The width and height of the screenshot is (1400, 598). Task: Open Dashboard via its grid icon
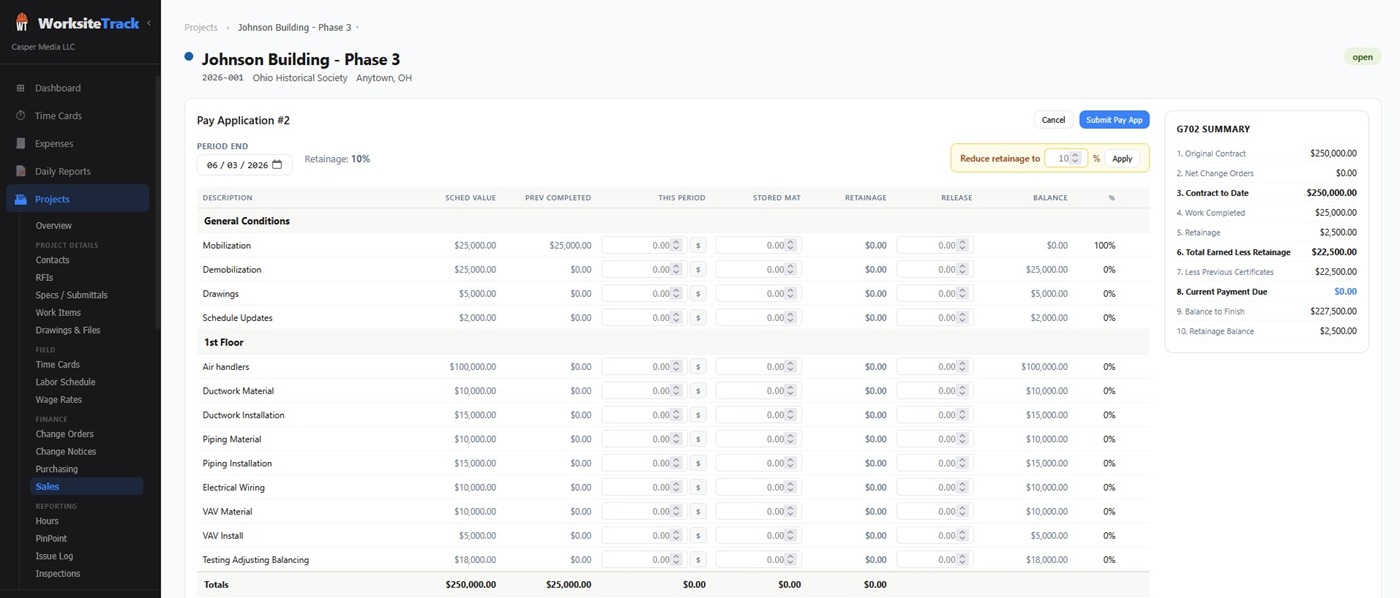point(21,88)
